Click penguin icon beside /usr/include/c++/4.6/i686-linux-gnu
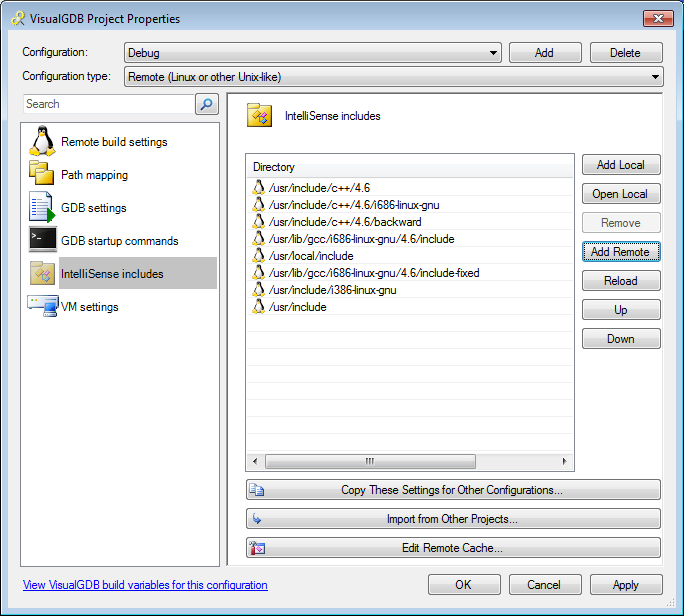Image resolution: width=684 pixels, height=616 pixels. tap(259, 205)
